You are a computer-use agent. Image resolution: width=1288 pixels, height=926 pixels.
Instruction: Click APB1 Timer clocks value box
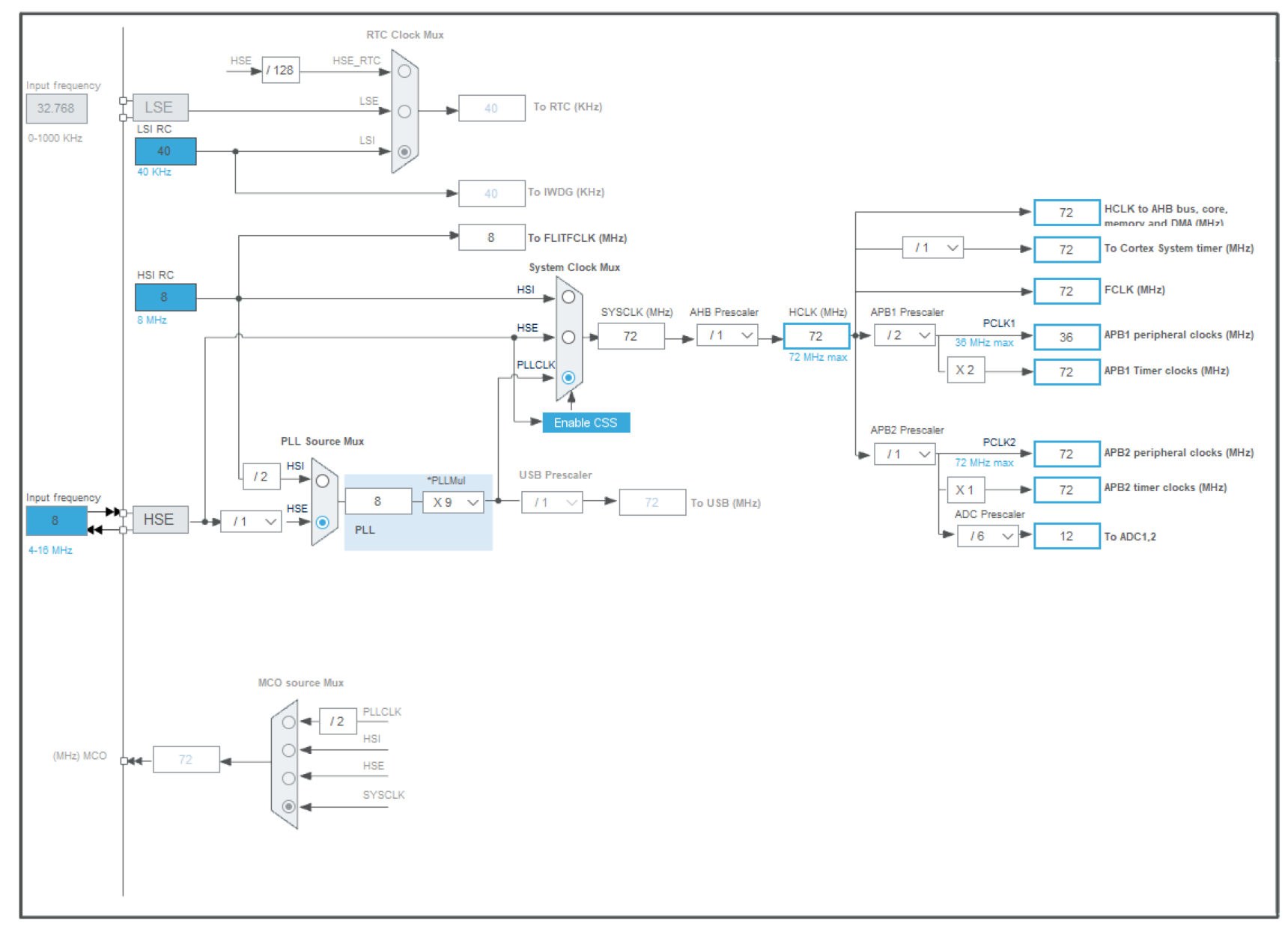click(x=1067, y=372)
